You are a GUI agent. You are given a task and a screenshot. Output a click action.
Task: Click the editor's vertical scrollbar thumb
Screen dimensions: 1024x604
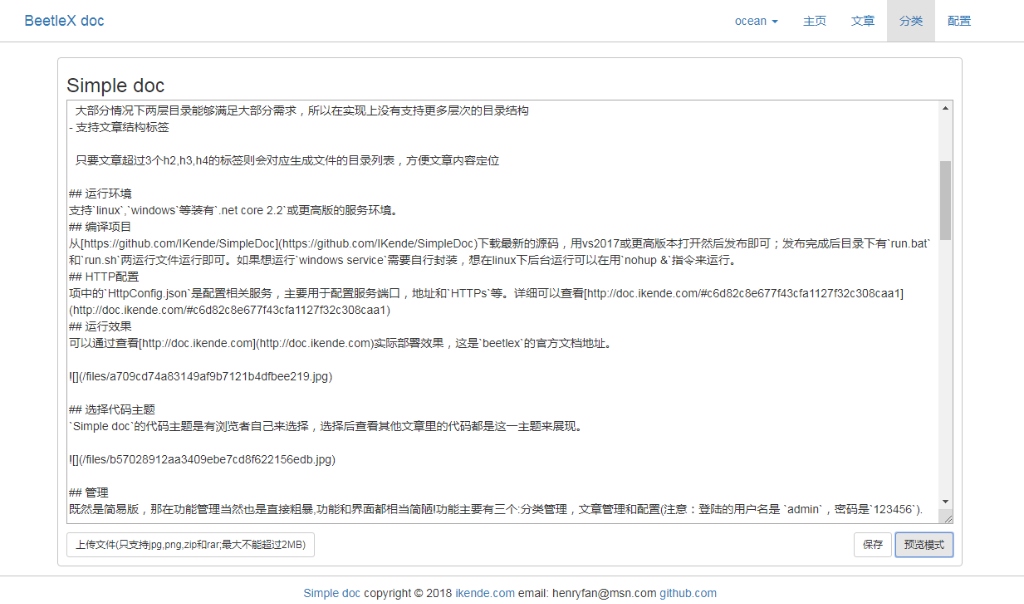tap(945, 200)
